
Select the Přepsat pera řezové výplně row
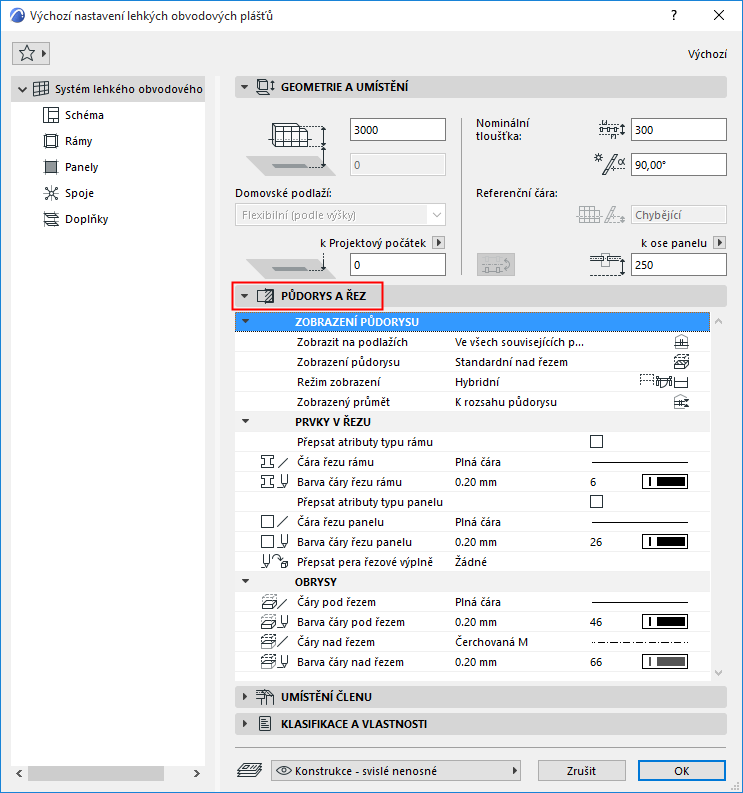pyautogui.click(x=472, y=562)
